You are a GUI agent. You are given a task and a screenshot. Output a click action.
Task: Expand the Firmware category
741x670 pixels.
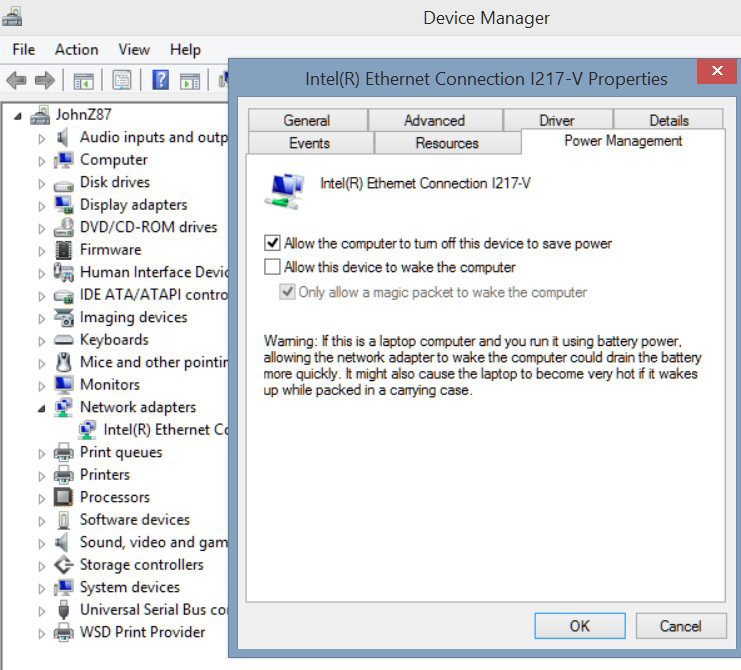[42, 251]
